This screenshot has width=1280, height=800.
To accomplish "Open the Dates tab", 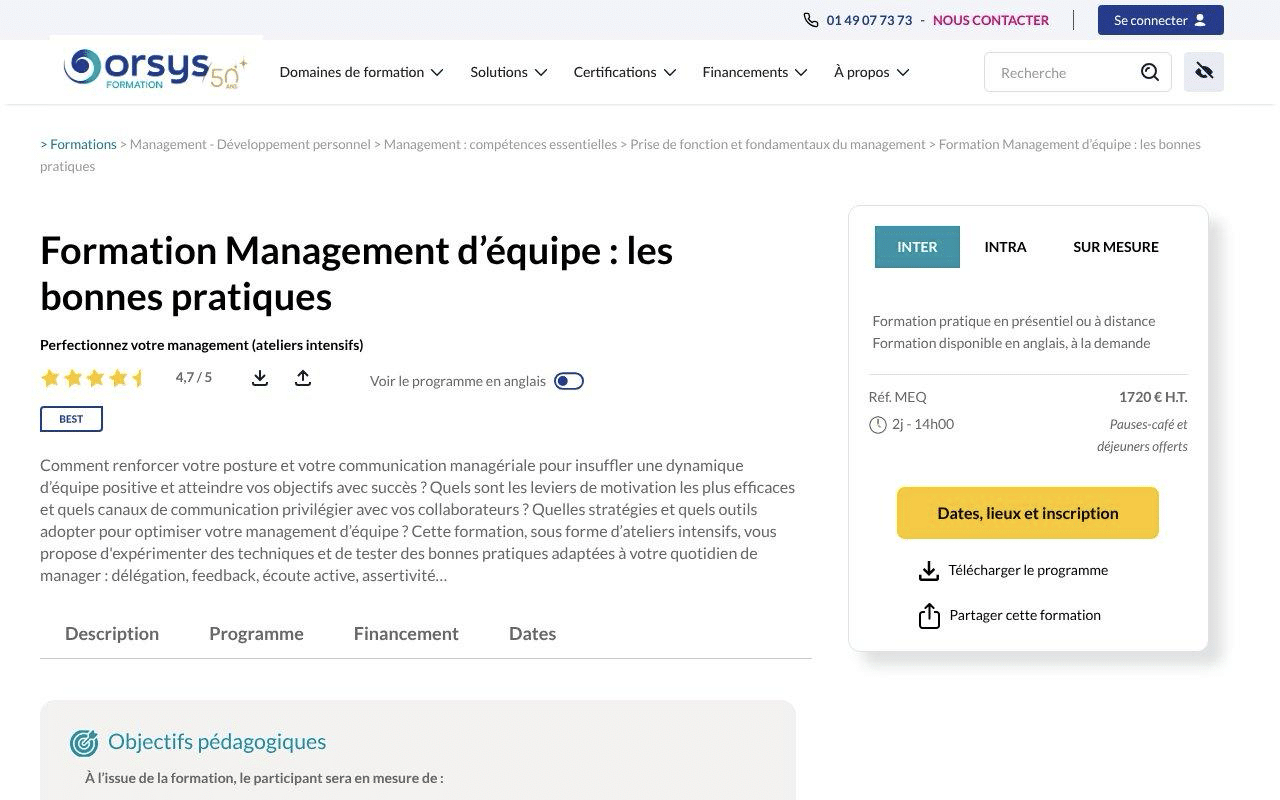I will (x=532, y=633).
